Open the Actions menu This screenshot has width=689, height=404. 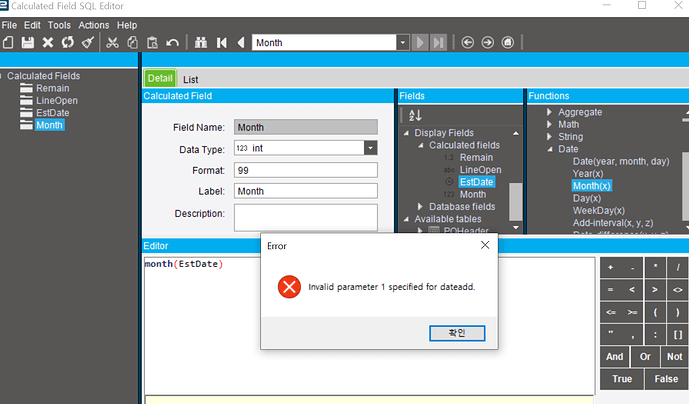click(x=94, y=25)
